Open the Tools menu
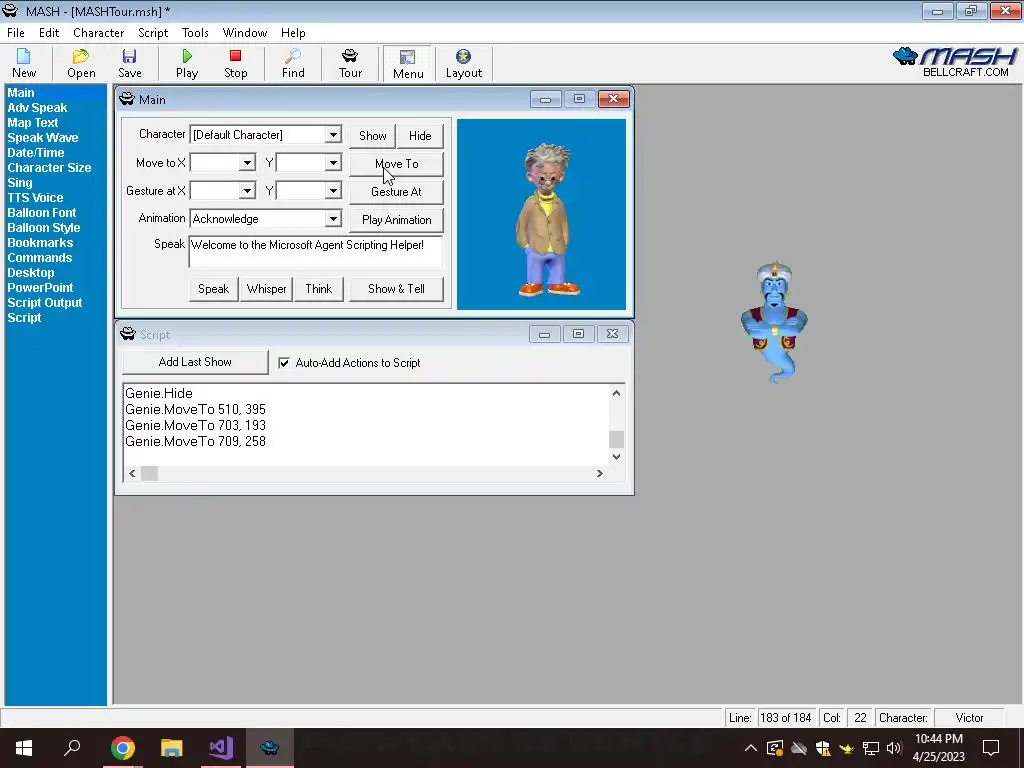 click(x=195, y=33)
